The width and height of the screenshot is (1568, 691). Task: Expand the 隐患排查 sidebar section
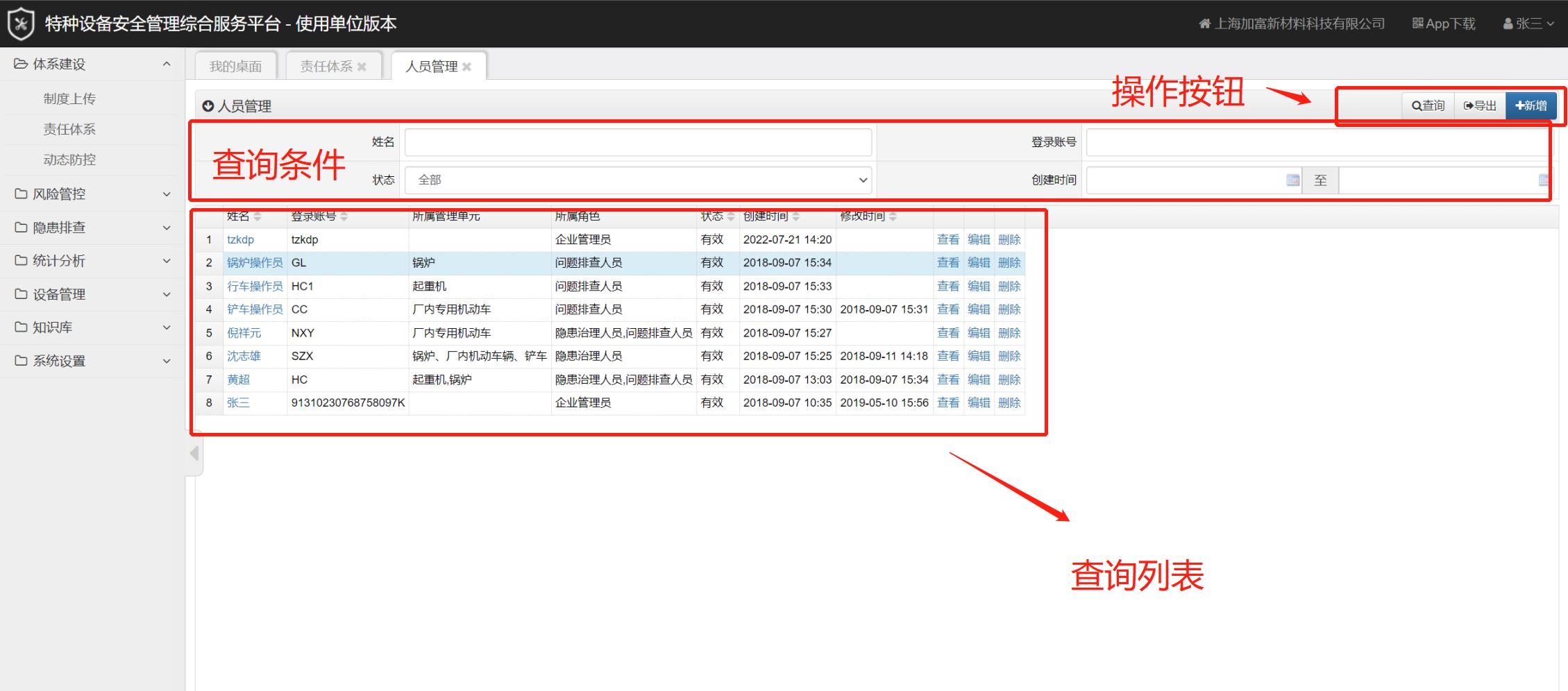coord(93,228)
